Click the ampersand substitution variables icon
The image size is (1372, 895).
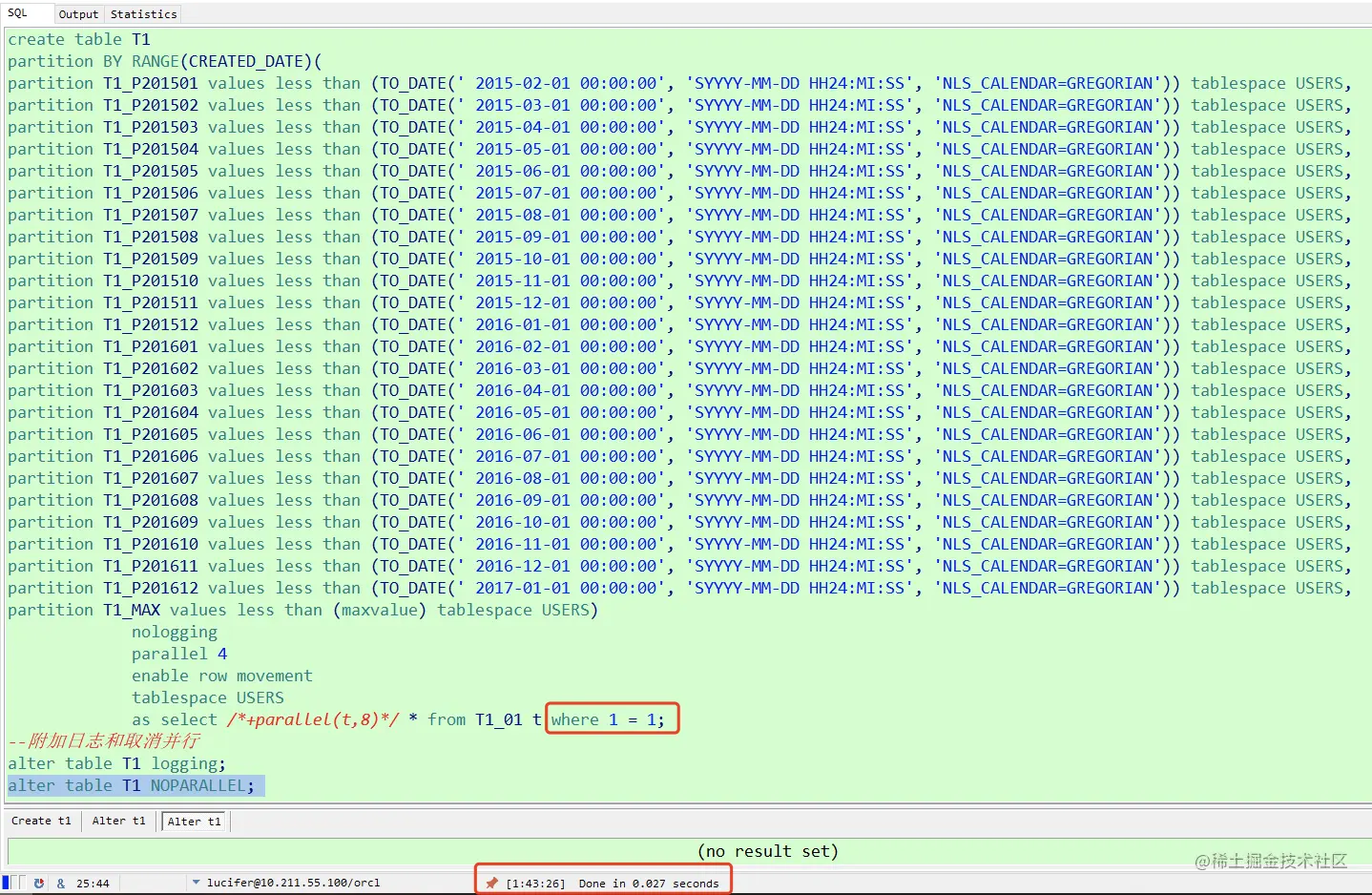(x=61, y=884)
